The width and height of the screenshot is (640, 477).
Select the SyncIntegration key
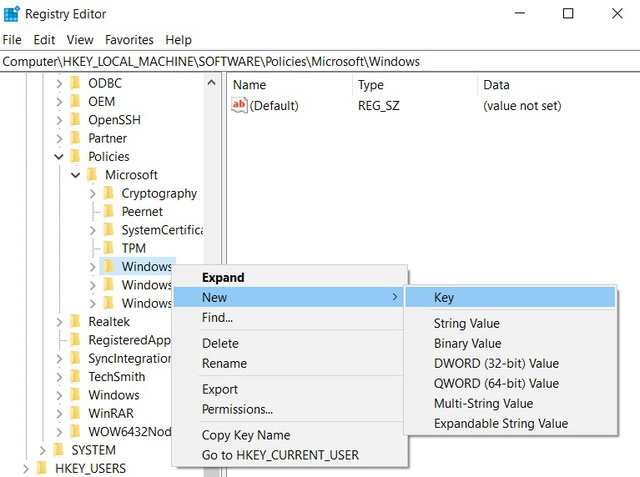pos(130,358)
